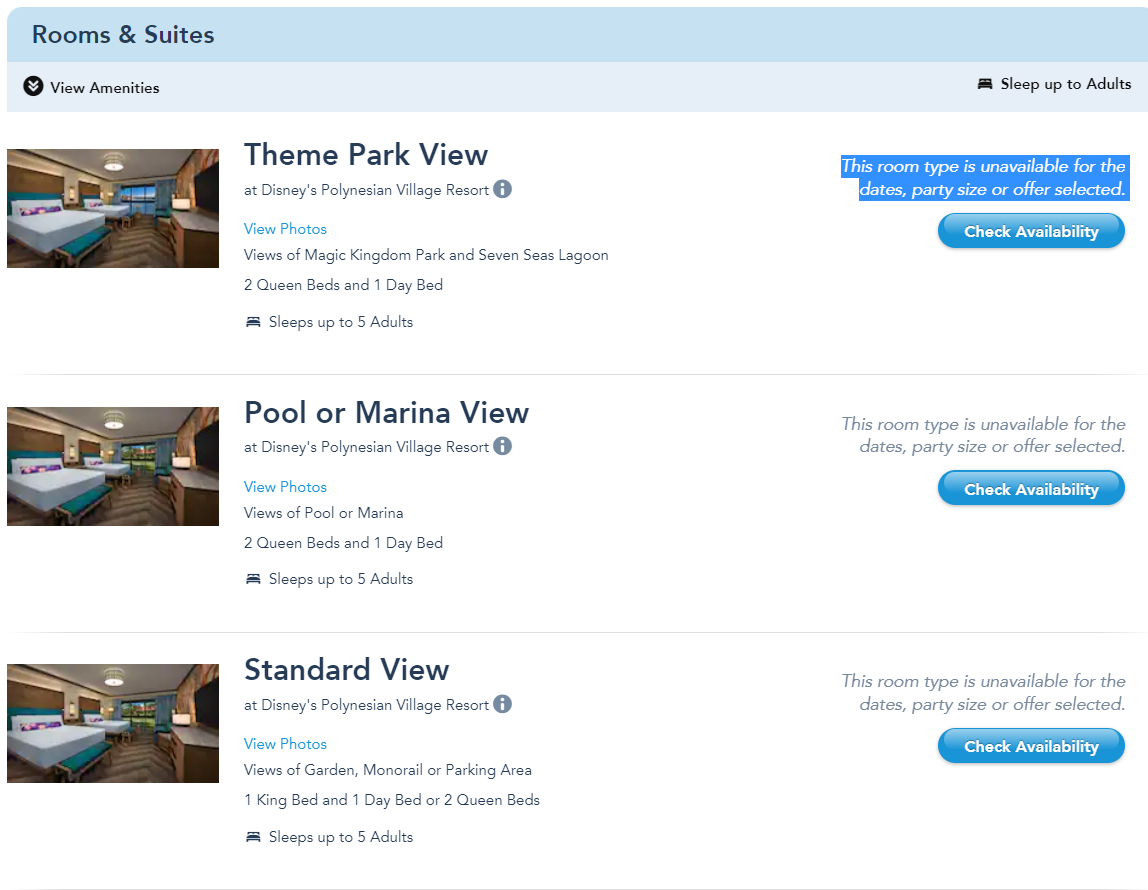
Task: View Photos of Standard View room
Action: [x=285, y=744]
